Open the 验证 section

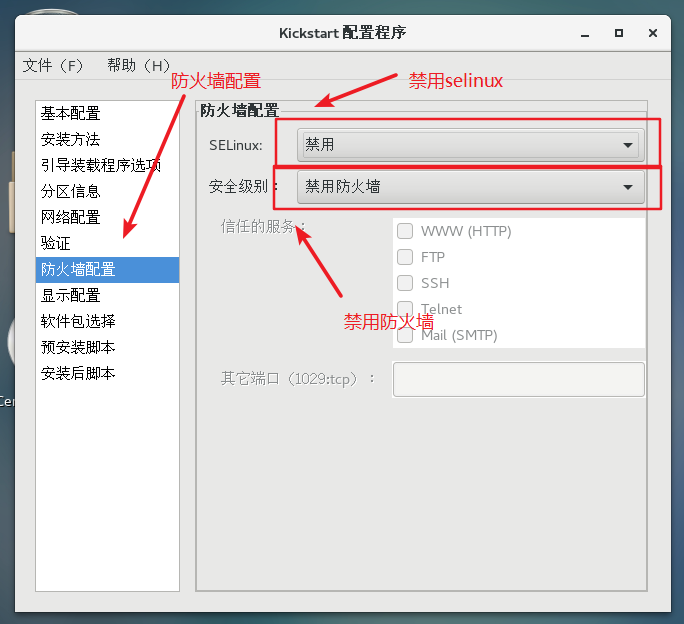(107, 243)
